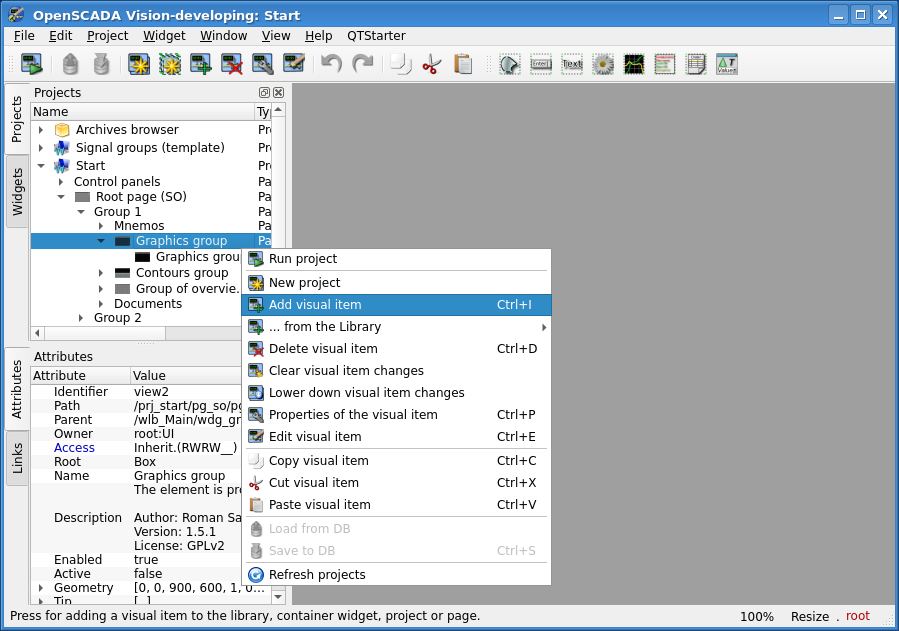The width and height of the screenshot is (899, 631).
Task: Click the clipboard Paste toolbar icon
Action: point(463,64)
